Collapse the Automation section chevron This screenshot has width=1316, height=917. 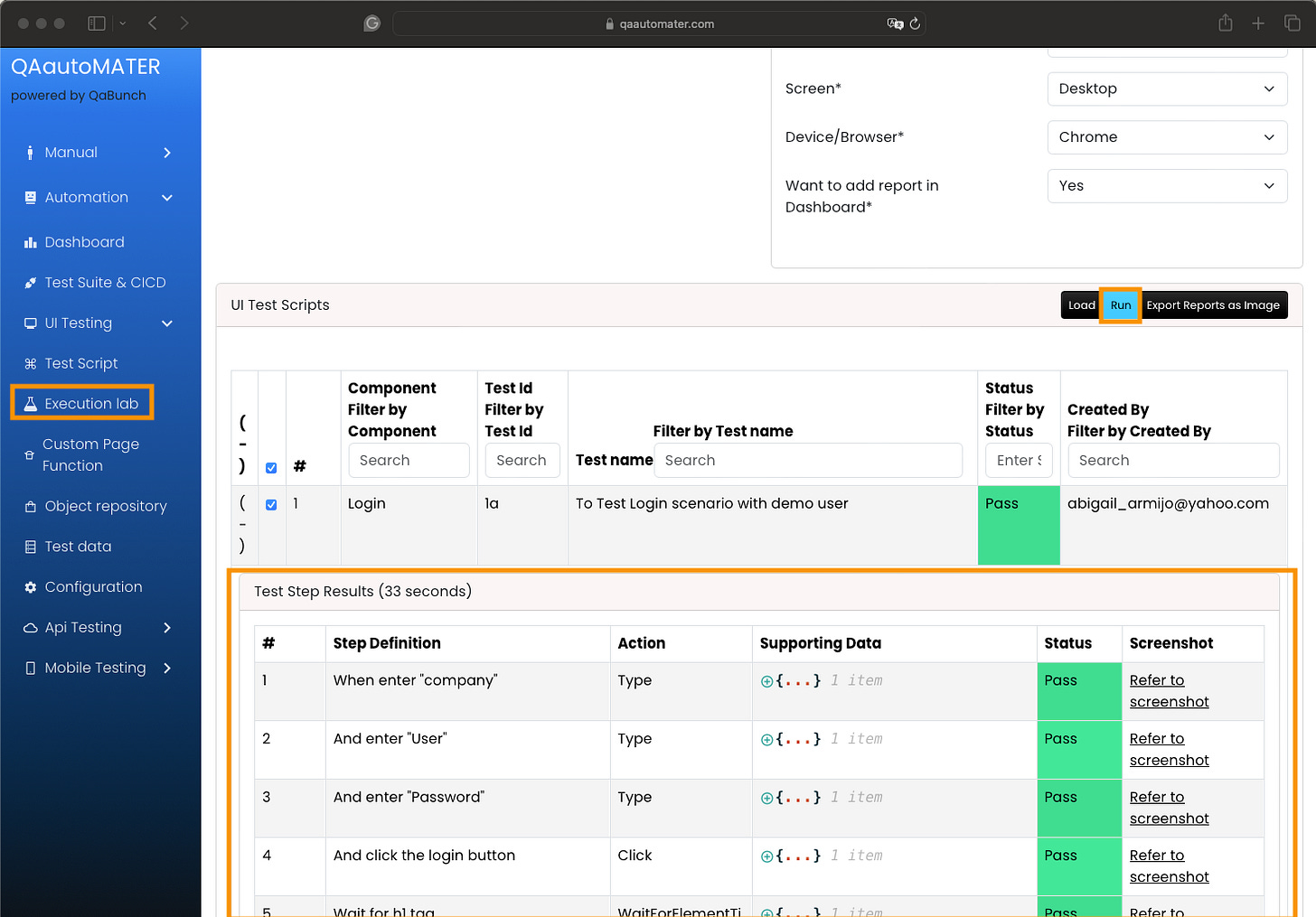(x=167, y=198)
